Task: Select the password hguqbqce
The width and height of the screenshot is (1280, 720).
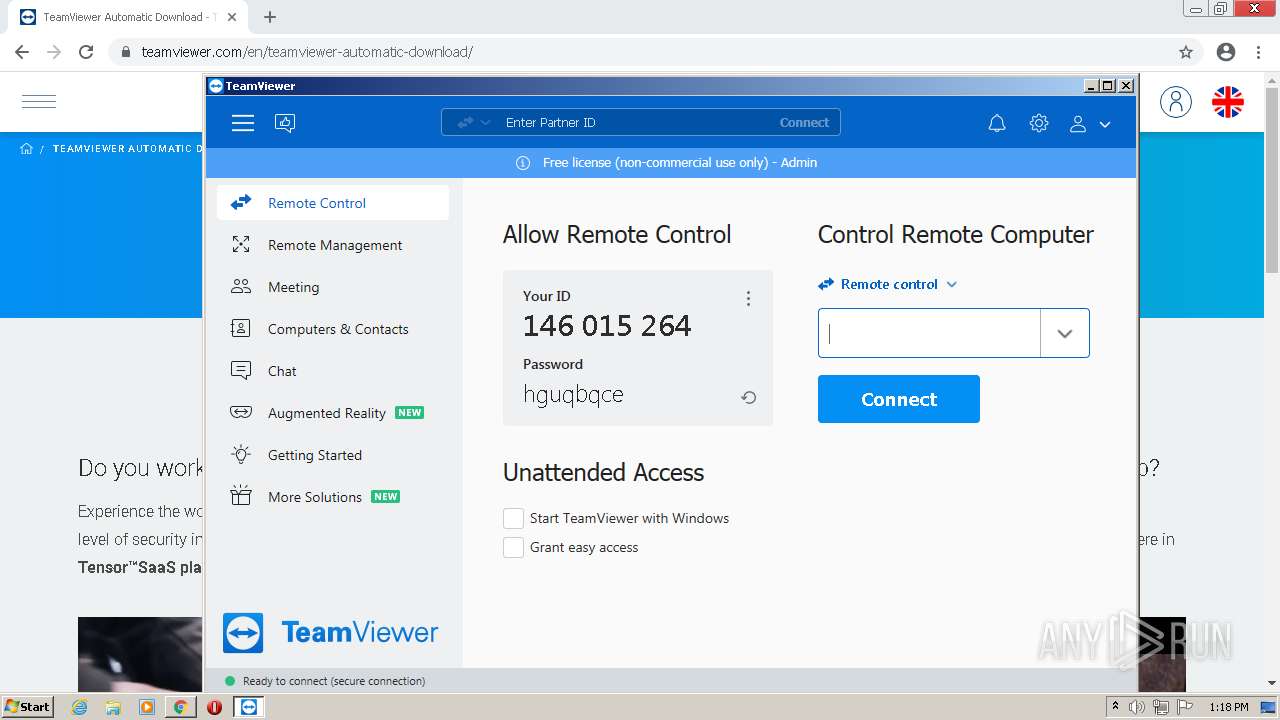Action: pyautogui.click(x=573, y=395)
